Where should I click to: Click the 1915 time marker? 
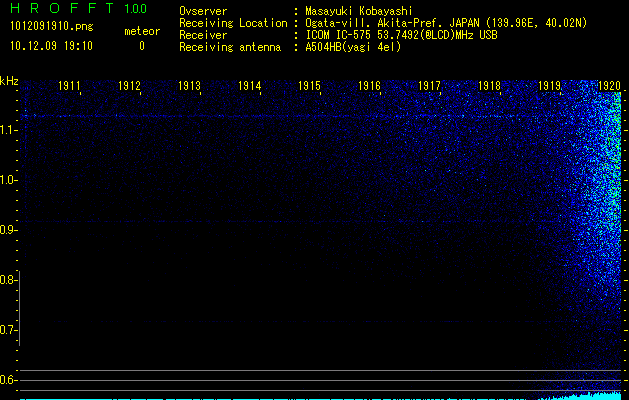click(309, 85)
